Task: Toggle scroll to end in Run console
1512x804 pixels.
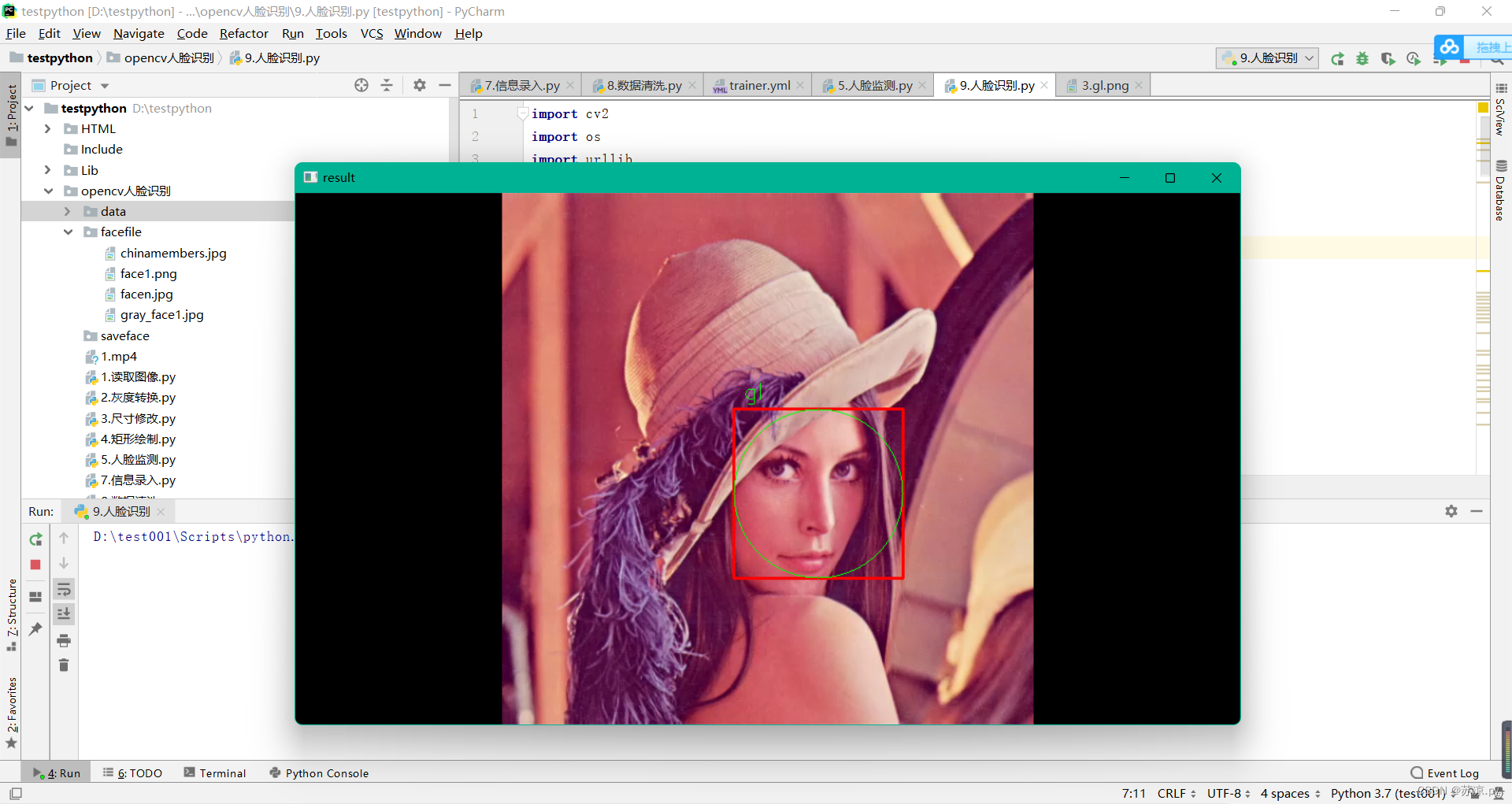Action: [x=64, y=613]
